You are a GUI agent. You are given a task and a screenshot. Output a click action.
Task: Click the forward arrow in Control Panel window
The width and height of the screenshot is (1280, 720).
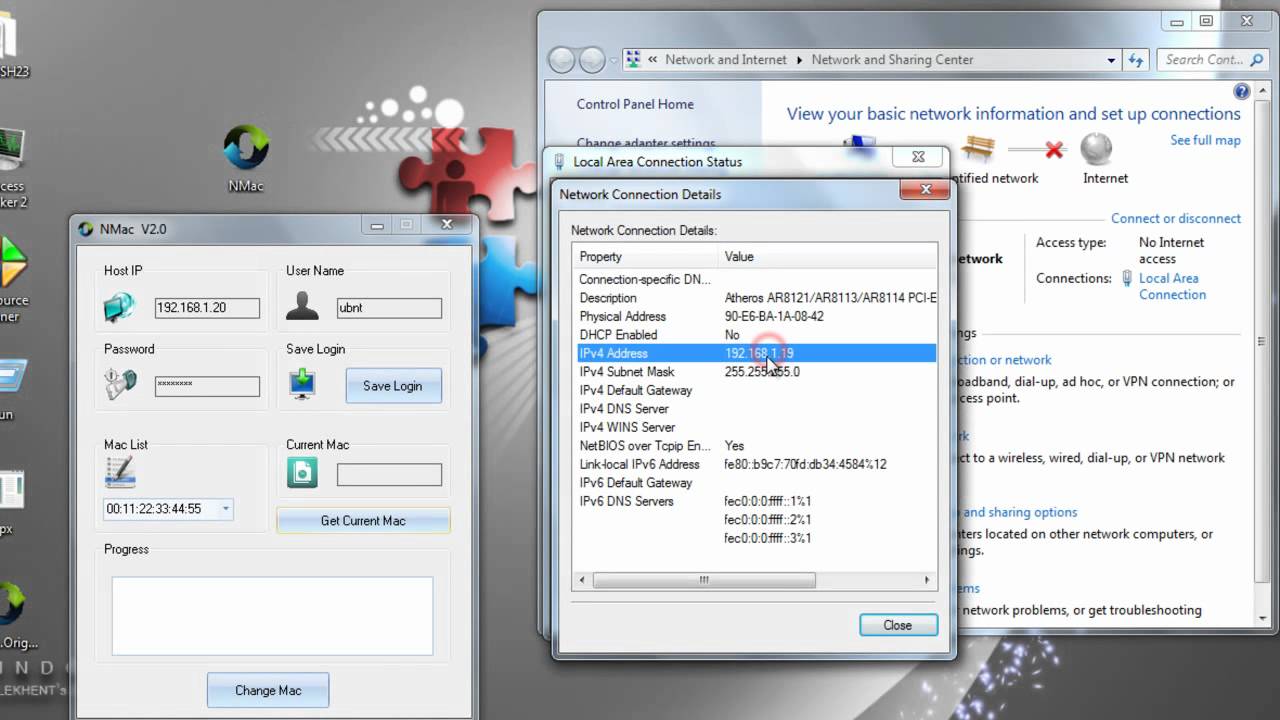point(592,60)
